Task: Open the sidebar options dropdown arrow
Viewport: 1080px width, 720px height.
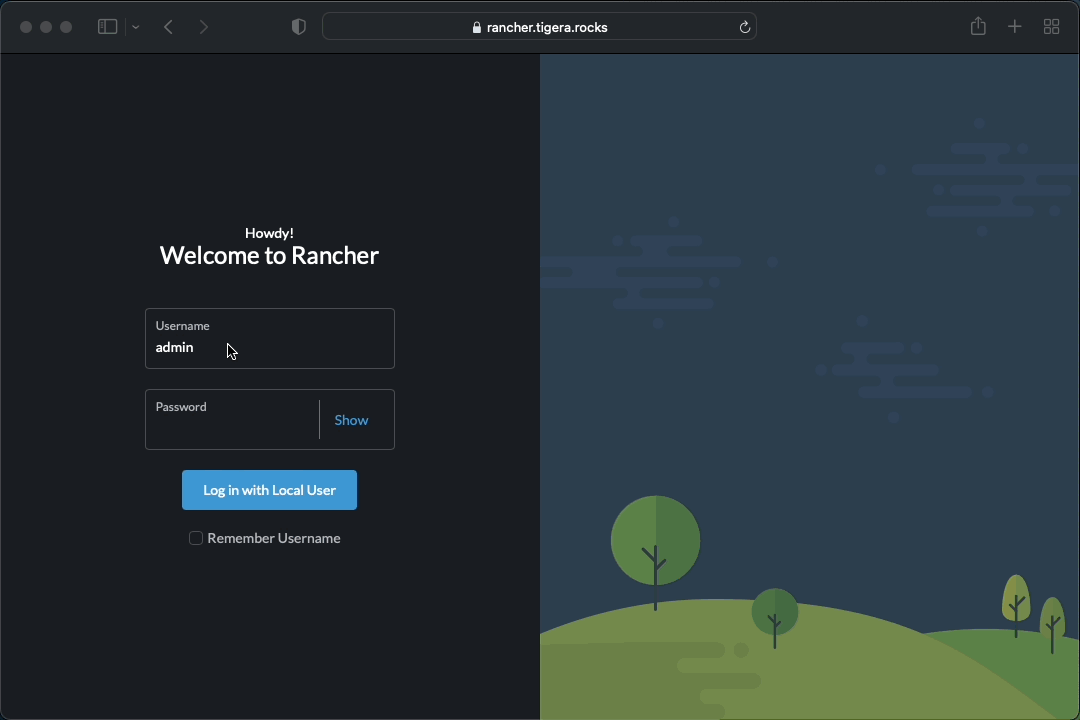Action: (136, 28)
